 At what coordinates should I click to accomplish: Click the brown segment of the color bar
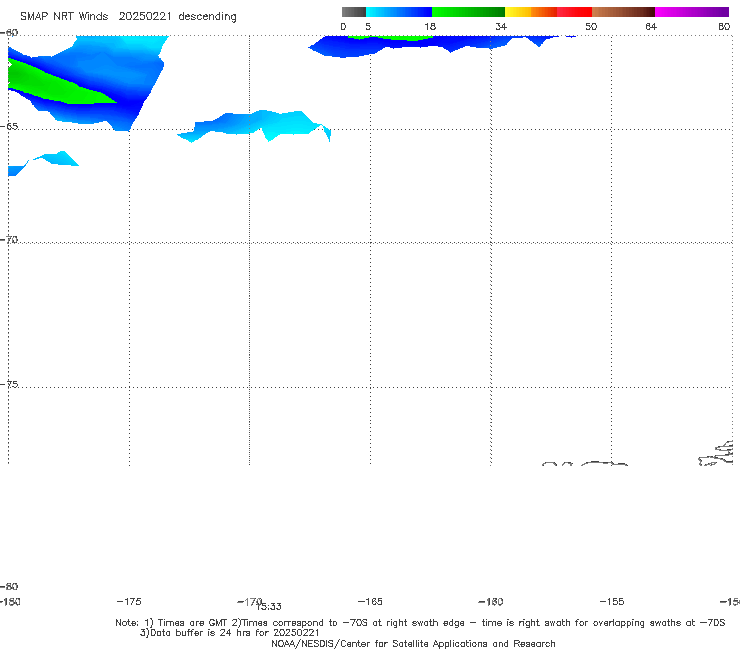[623, 12]
